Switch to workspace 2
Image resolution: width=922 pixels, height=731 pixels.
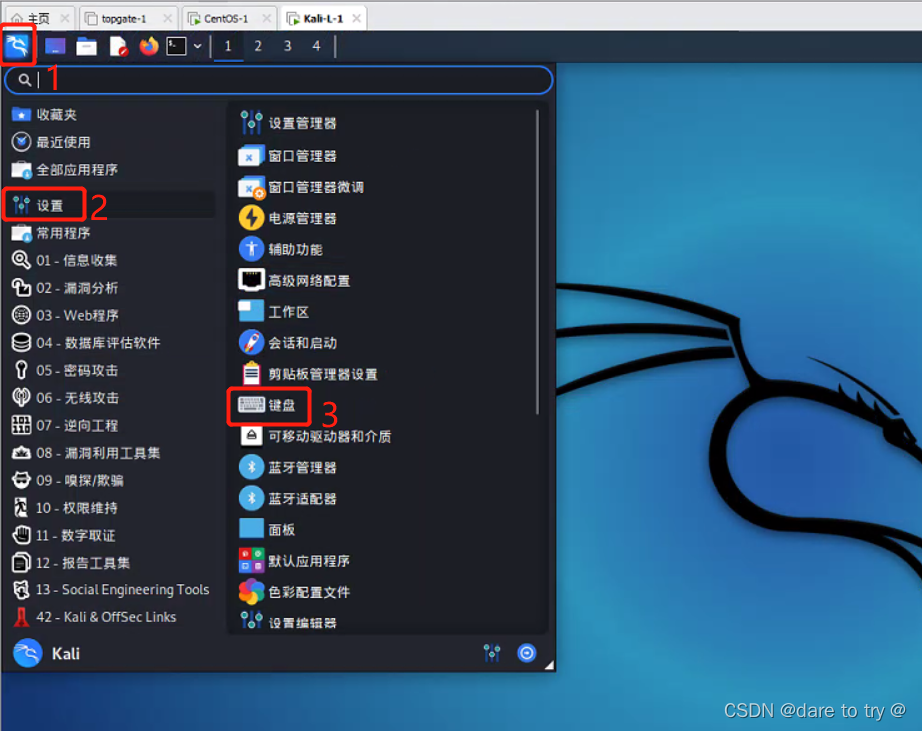(258, 46)
